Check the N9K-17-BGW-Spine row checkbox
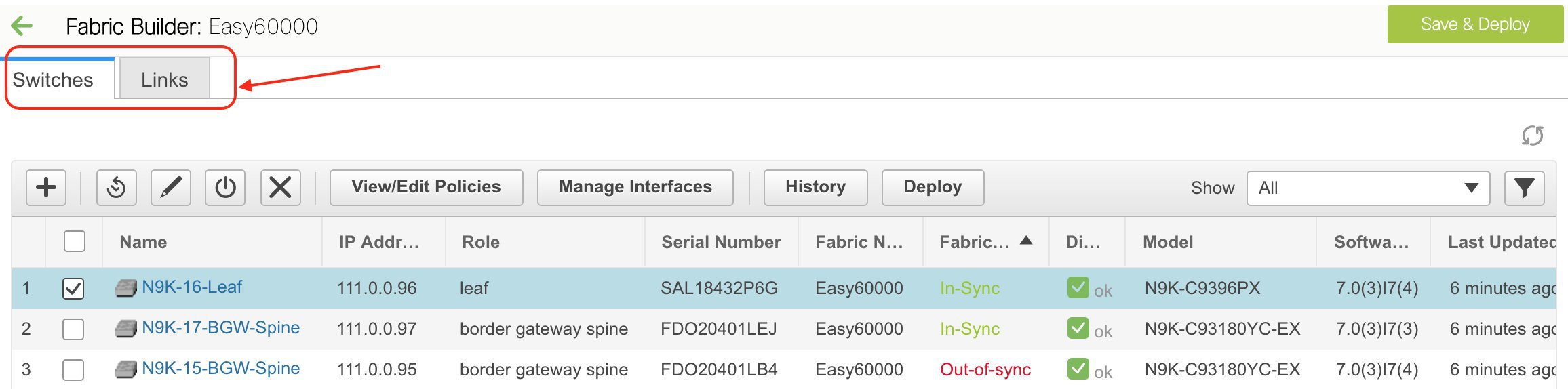Screen dimensions: 1568x389 coord(73,329)
